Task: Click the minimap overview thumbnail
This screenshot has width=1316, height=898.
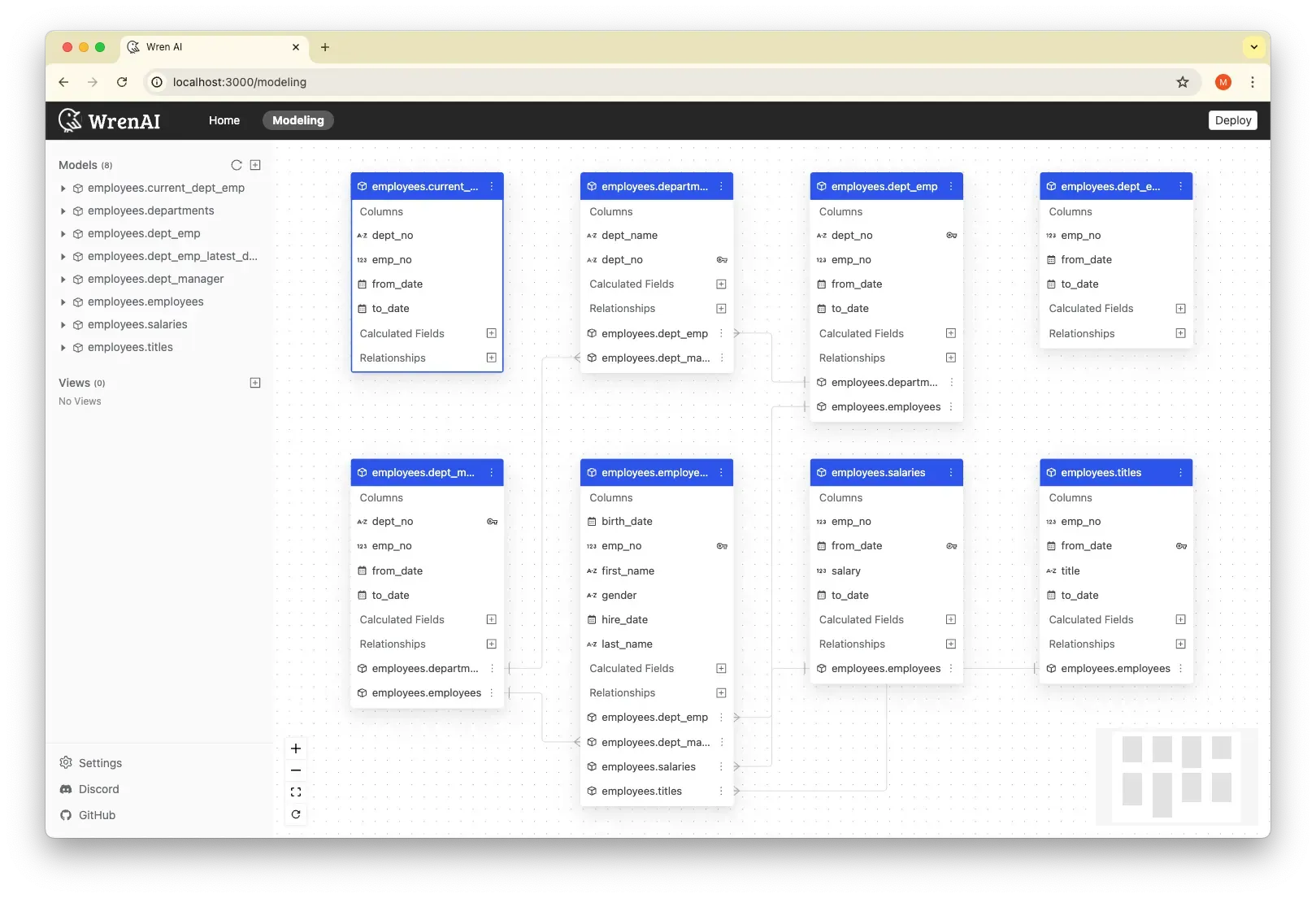Action: coord(1176,776)
